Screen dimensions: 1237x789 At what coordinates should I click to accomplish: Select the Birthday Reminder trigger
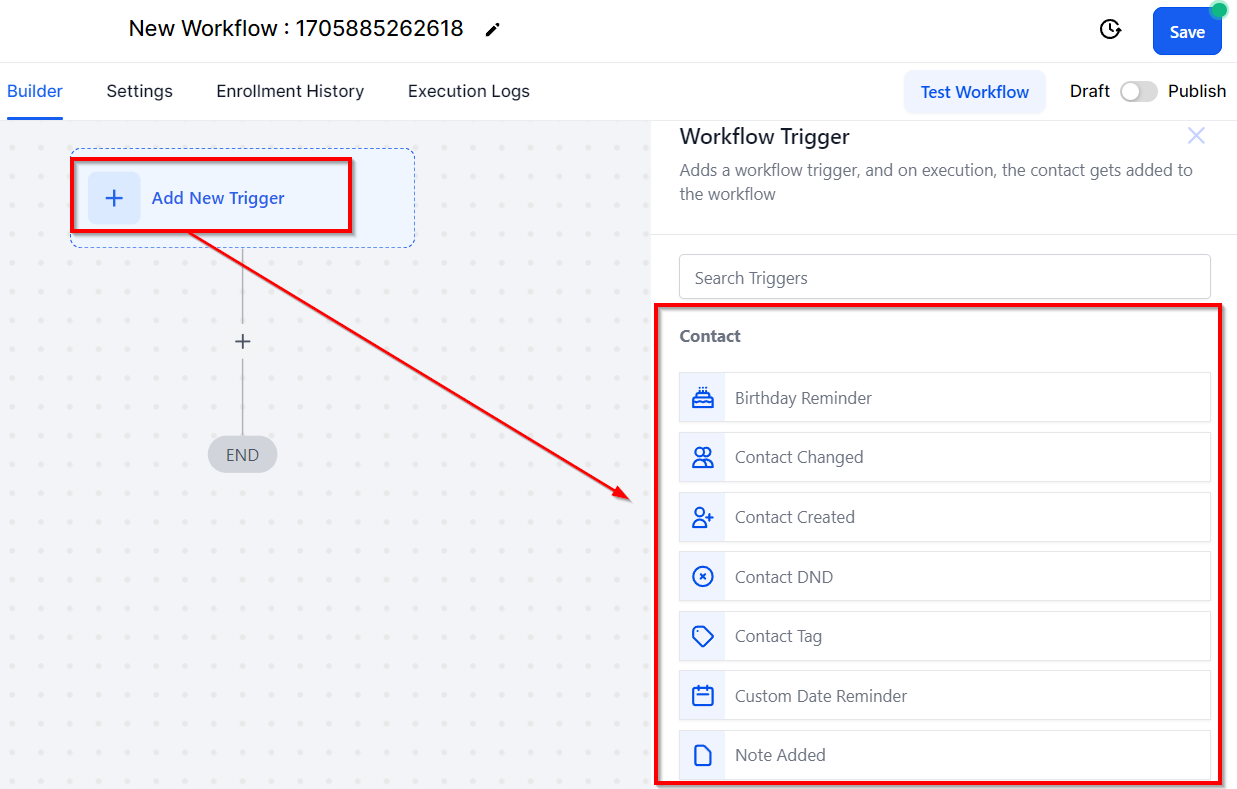pos(945,398)
